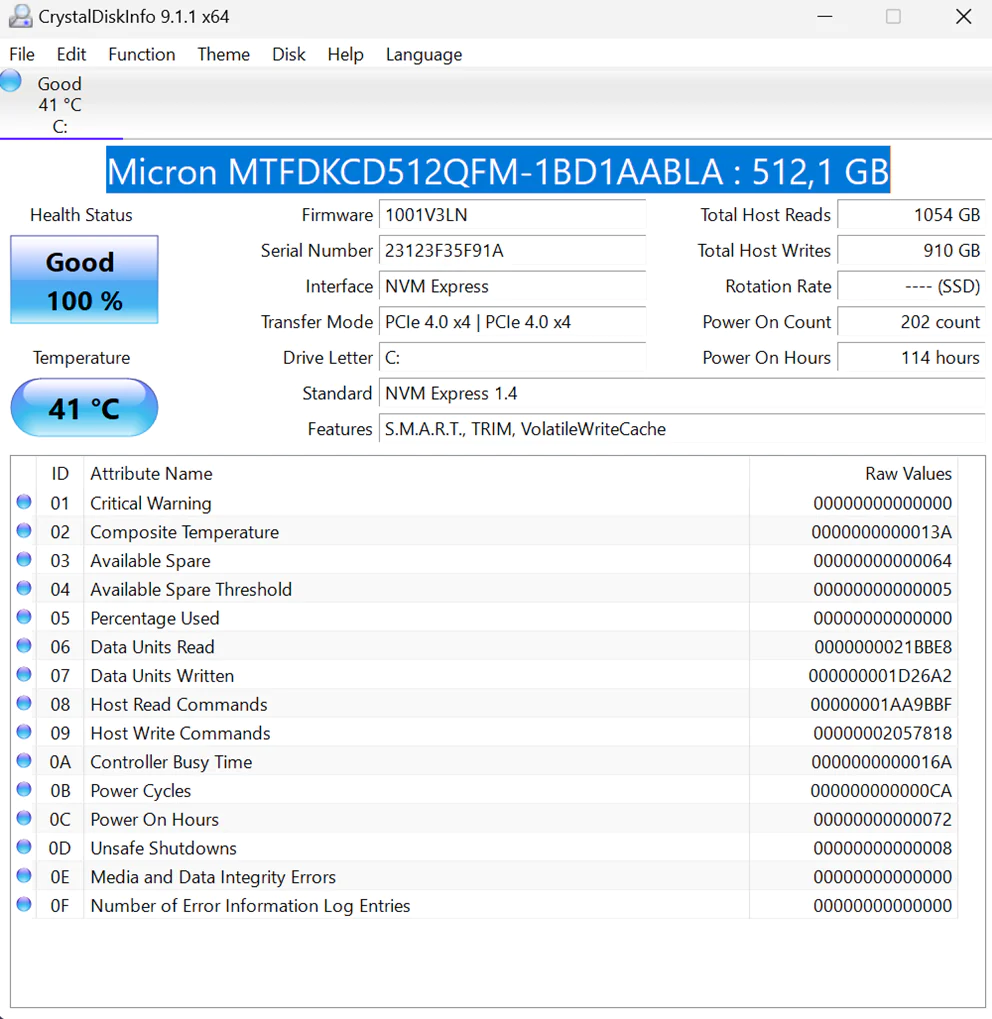This screenshot has width=992, height=1019.
Task: Minimize the CrystalDiskInfo window
Action: tap(825, 16)
